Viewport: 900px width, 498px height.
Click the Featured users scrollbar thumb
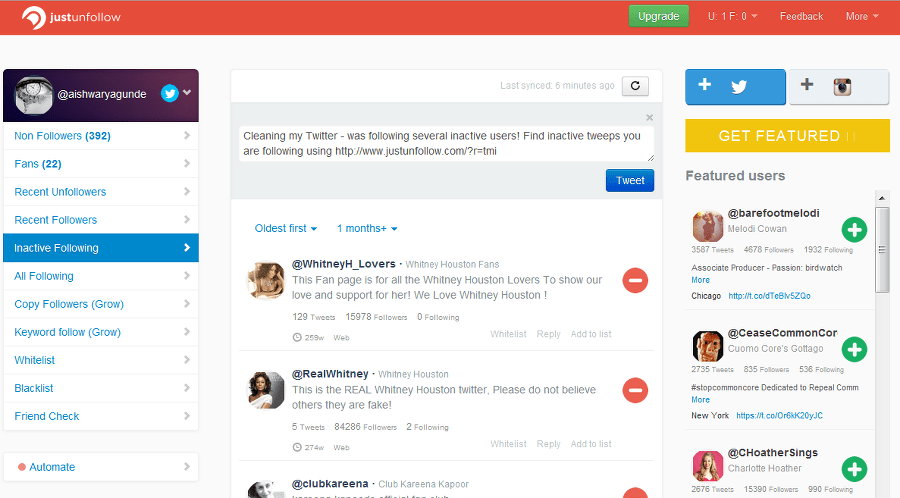click(882, 250)
